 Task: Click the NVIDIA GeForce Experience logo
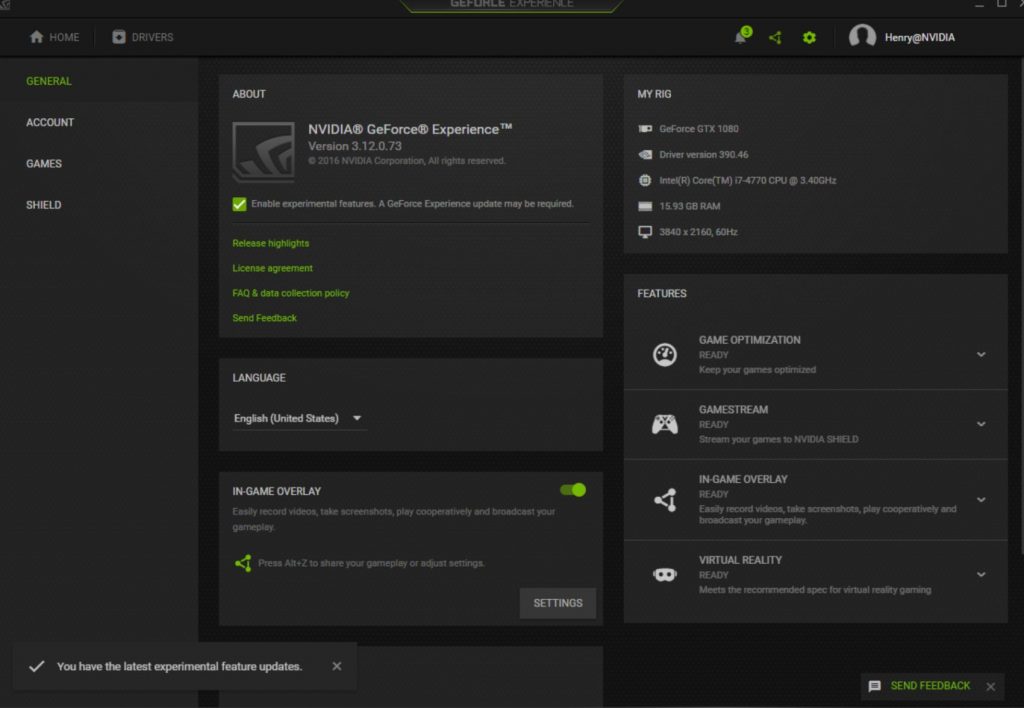pos(263,152)
